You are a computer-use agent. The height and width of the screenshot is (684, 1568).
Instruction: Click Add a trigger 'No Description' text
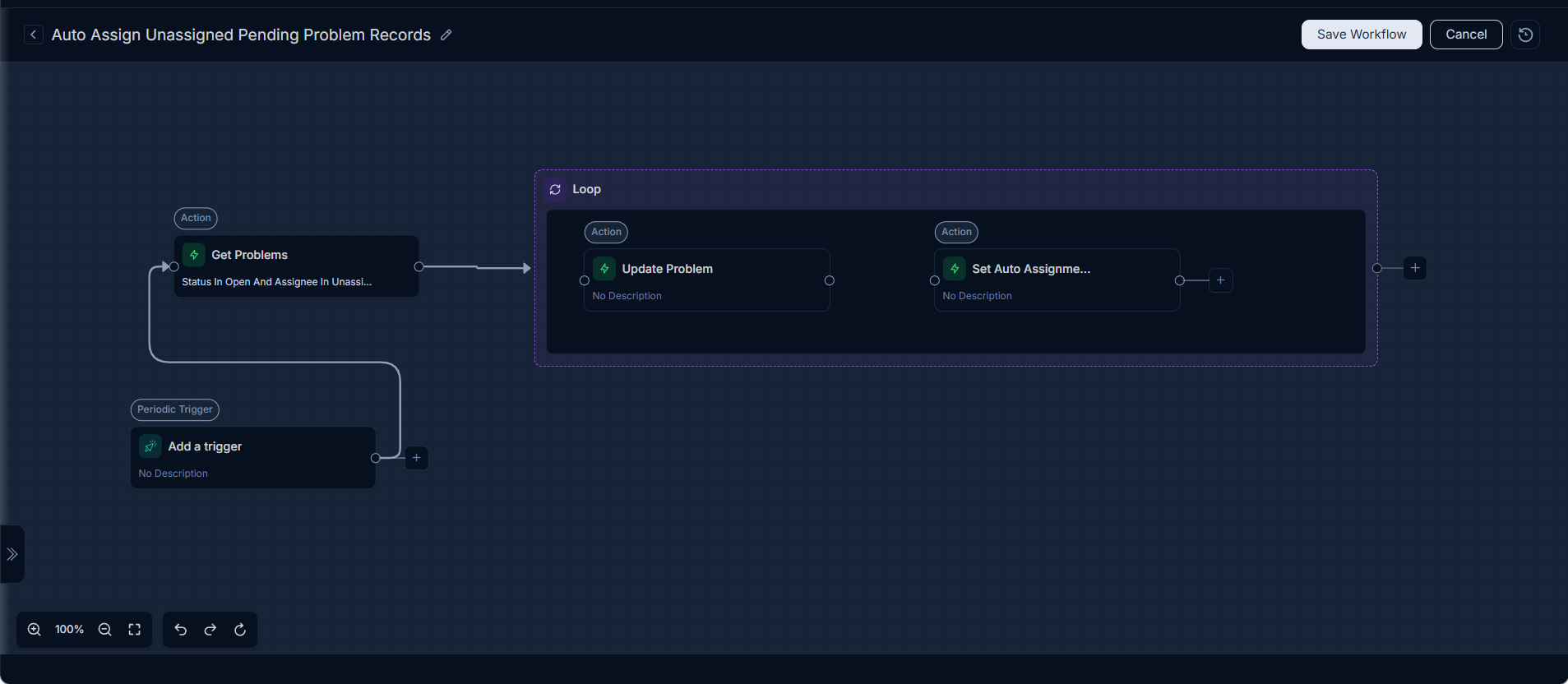(173, 474)
